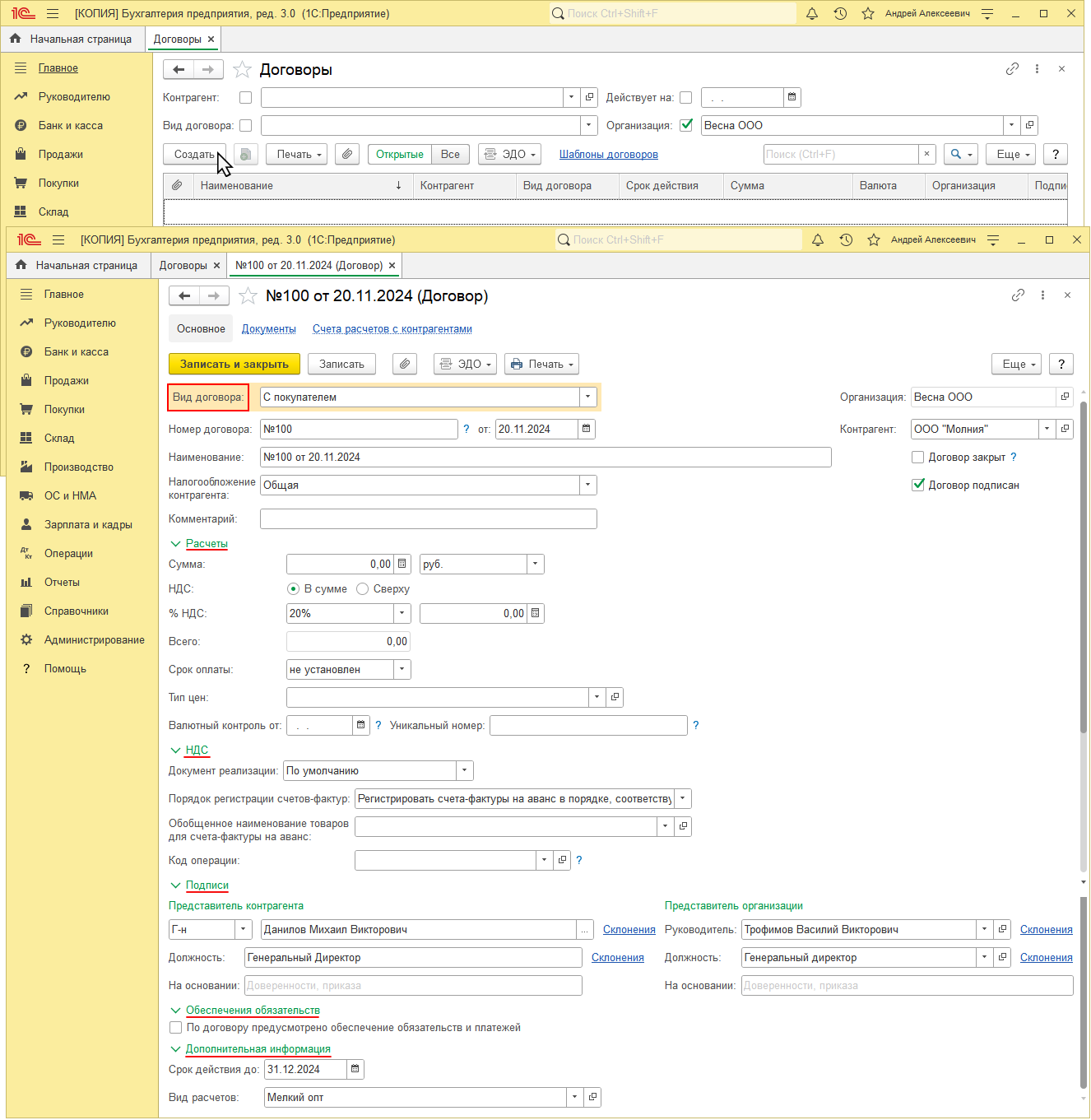1091x1120 pixels.
Task: Open calendar for Срок действия до field
Action: coord(355,1069)
